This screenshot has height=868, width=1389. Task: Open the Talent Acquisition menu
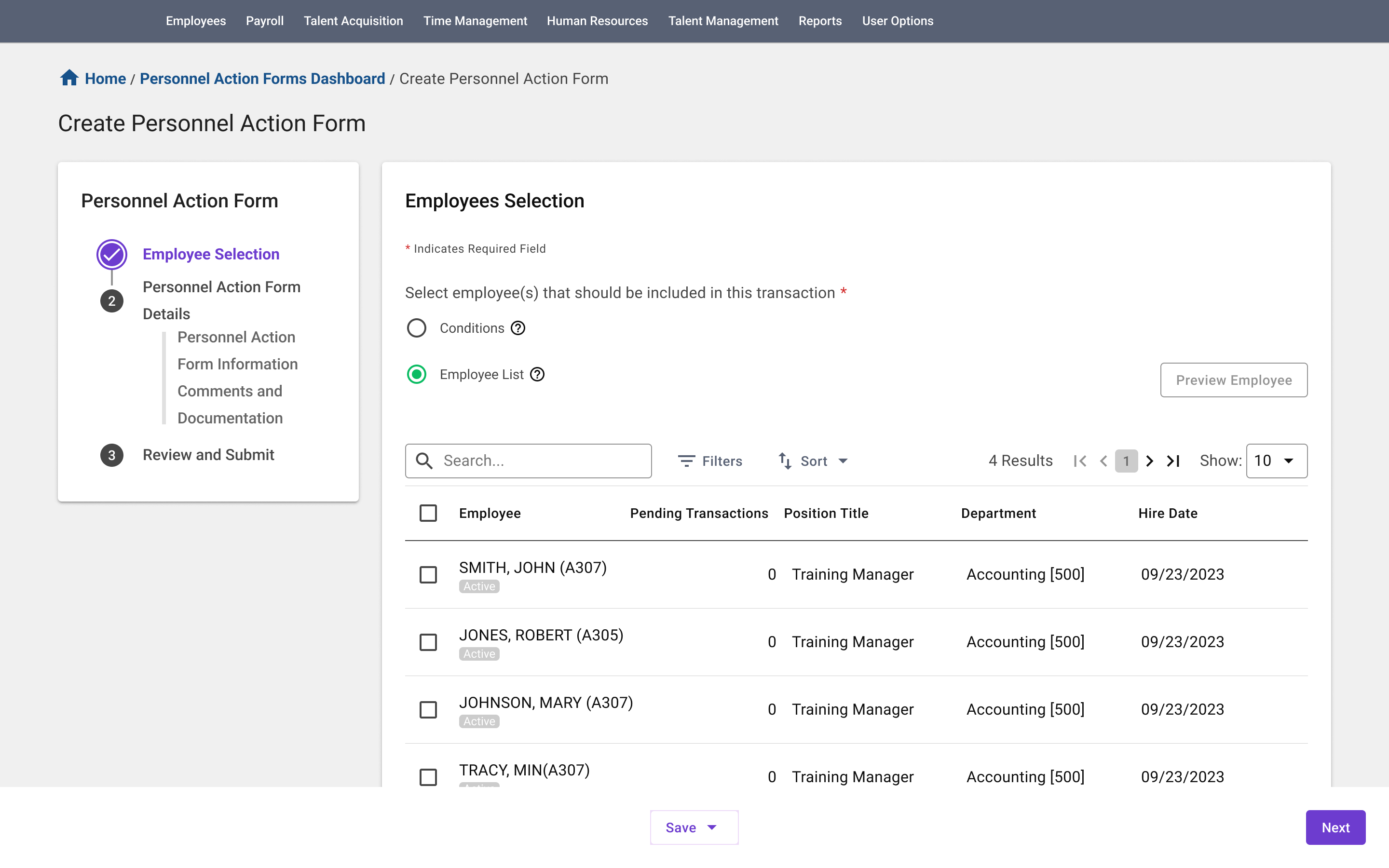(x=353, y=21)
